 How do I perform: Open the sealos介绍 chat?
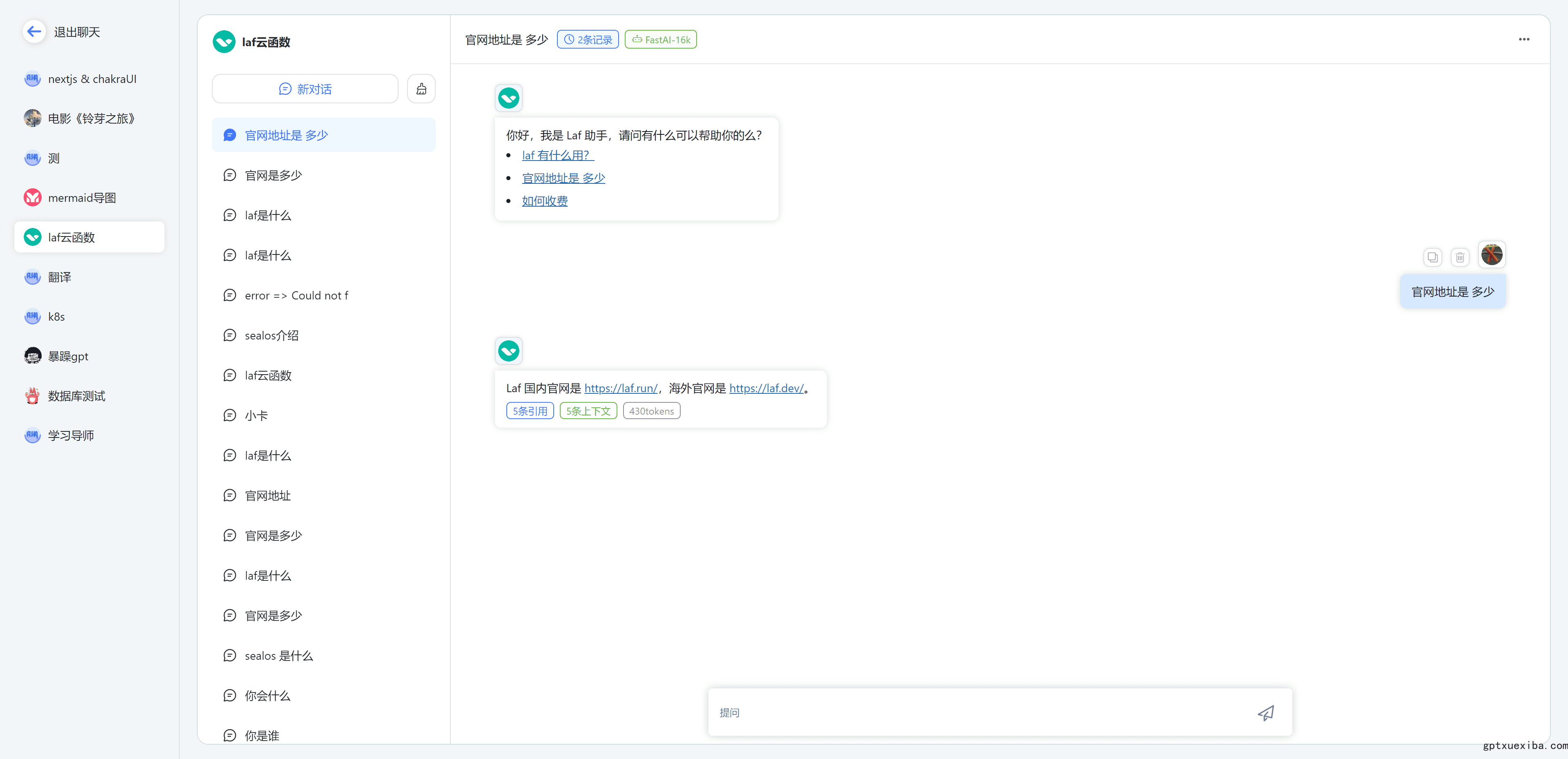pyautogui.click(x=324, y=335)
